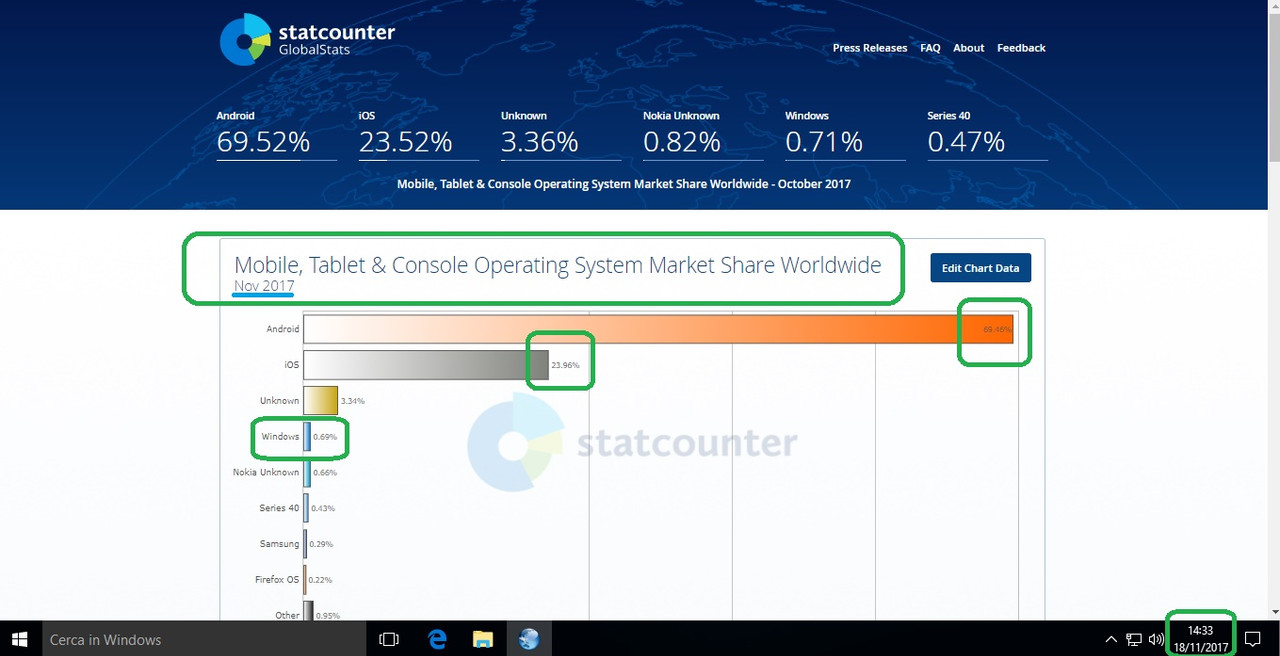The height and width of the screenshot is (656, 1280).
Task: Open the Press Releases link
Action: [x=870, y=48]
